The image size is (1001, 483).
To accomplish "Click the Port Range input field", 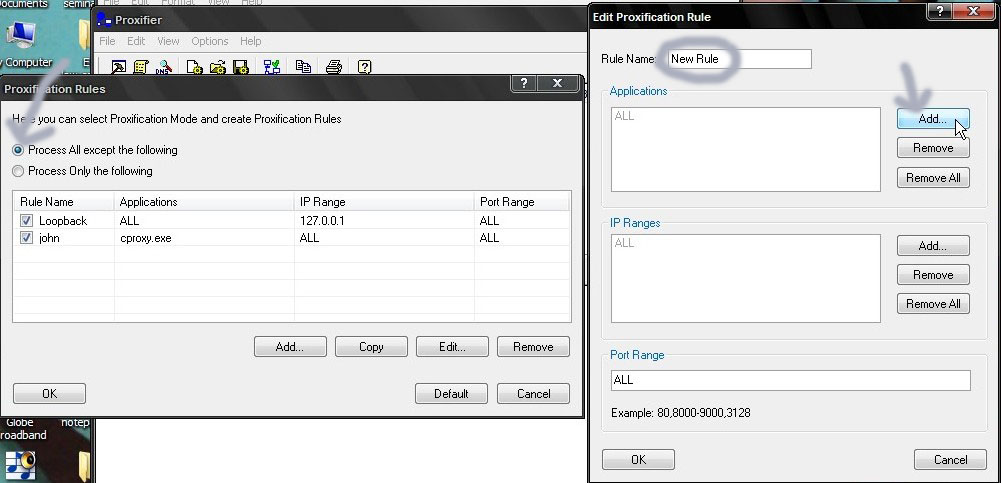I will click(x=790, y=380).
